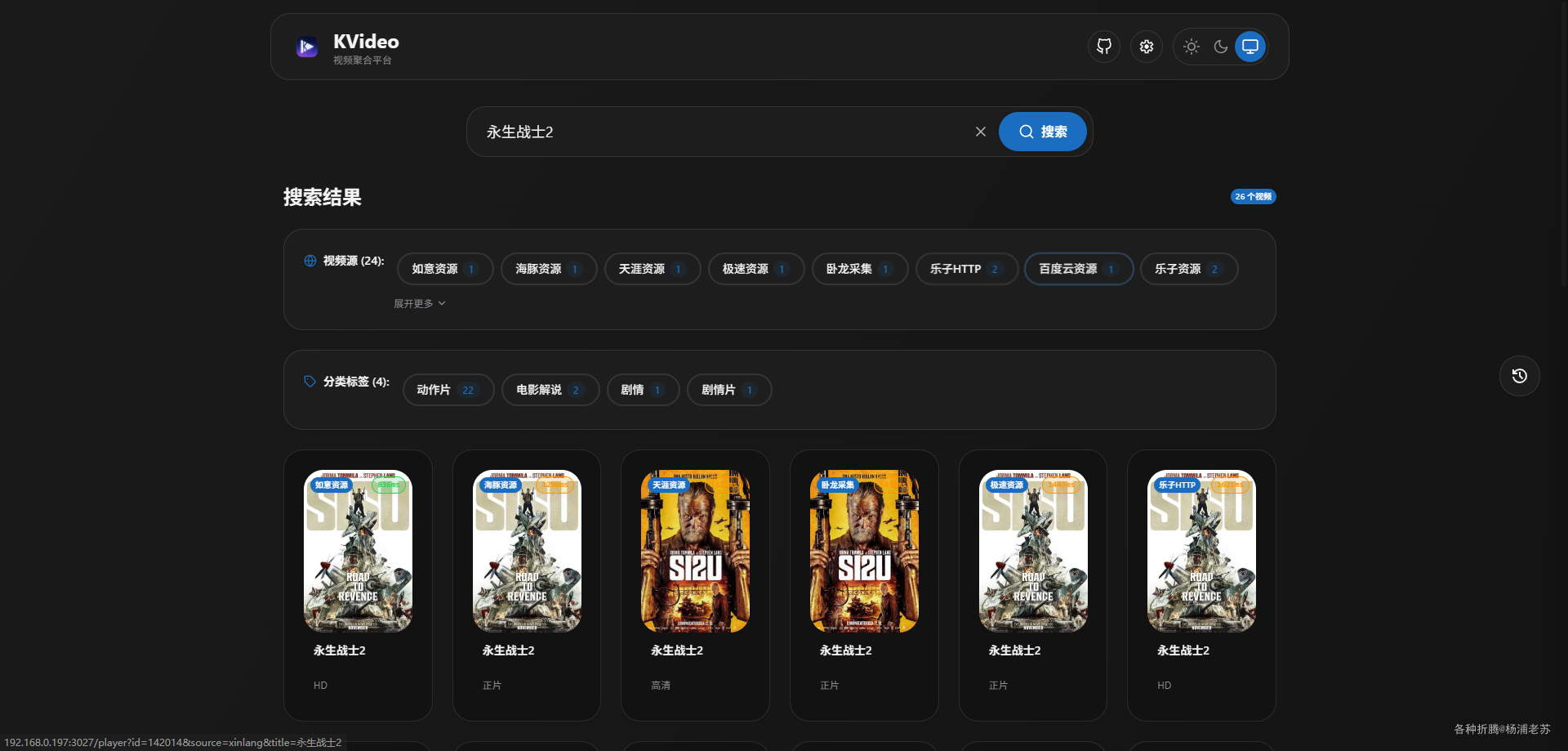Select system theme monitor icon
The image size is (1568, 751).
(1250, 47)
